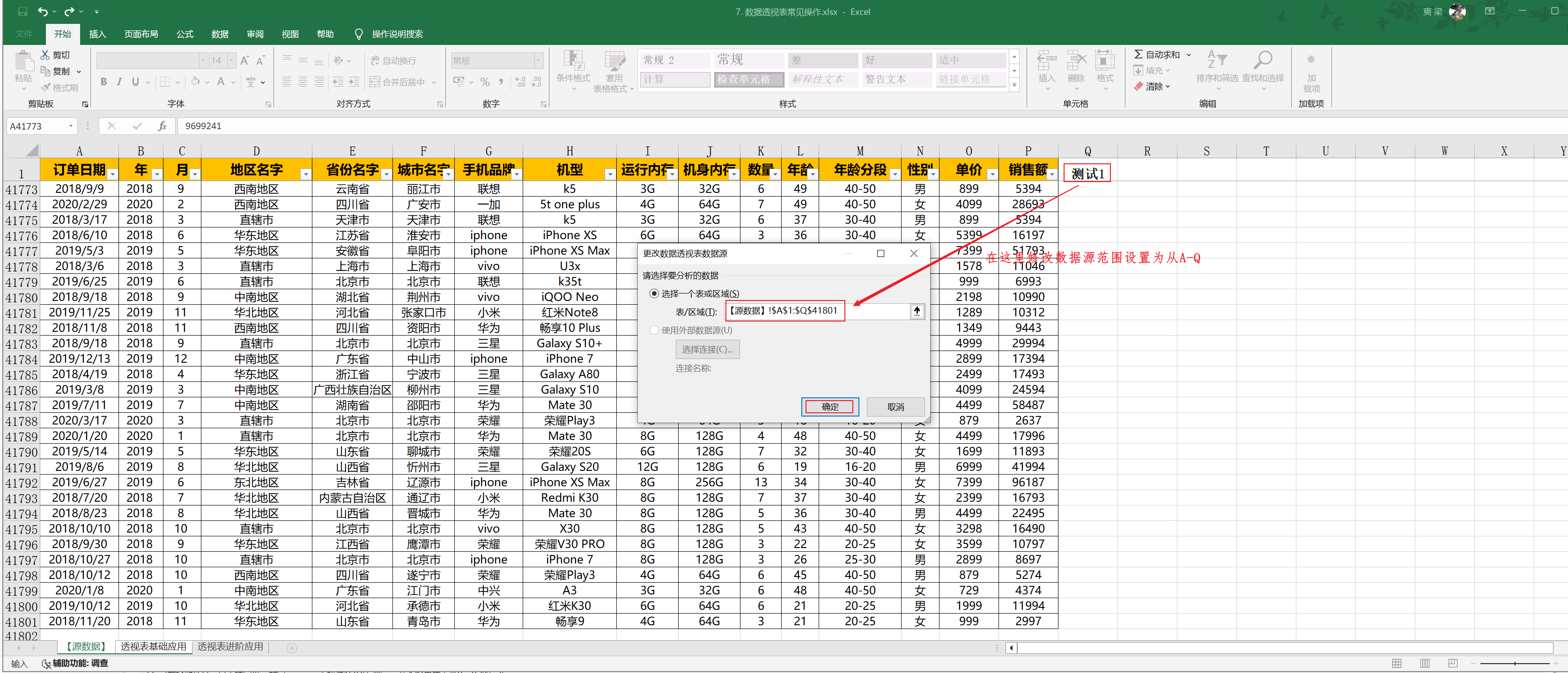Toggle italic I formatting icon
1568x673 pixels.
119,81
